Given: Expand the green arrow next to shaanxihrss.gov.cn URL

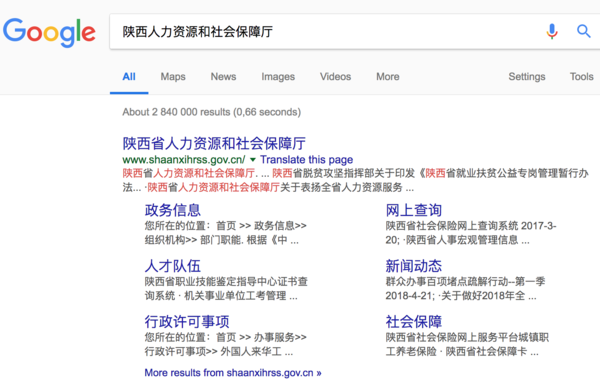Looking at the screenshot, I should pyautogui.click(x=253, y=160).
